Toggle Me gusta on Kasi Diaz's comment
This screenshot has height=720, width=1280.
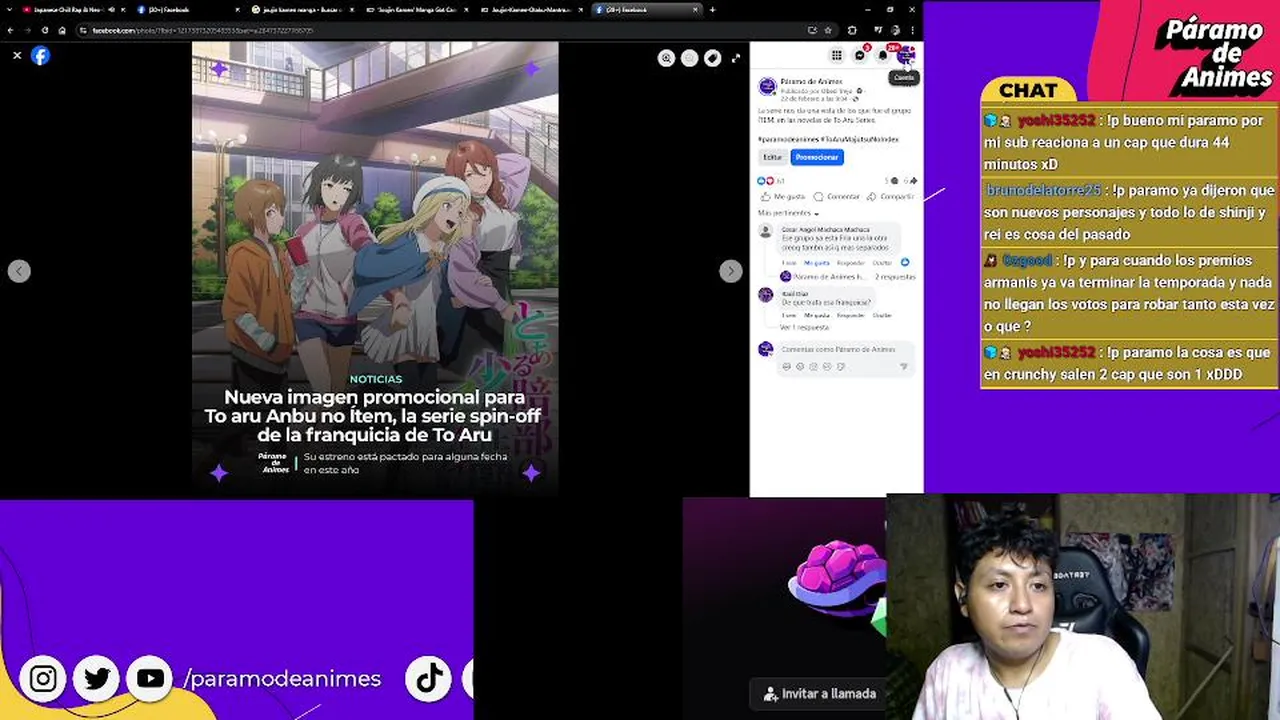tap(817, 315)
